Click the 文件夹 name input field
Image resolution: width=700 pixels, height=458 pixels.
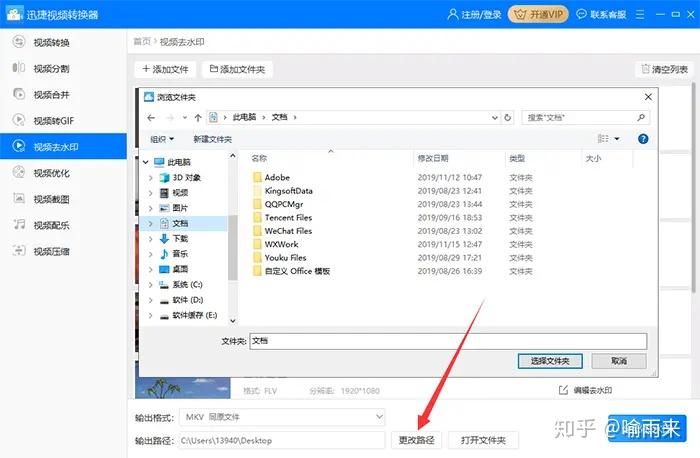click(x=448, y=341)
